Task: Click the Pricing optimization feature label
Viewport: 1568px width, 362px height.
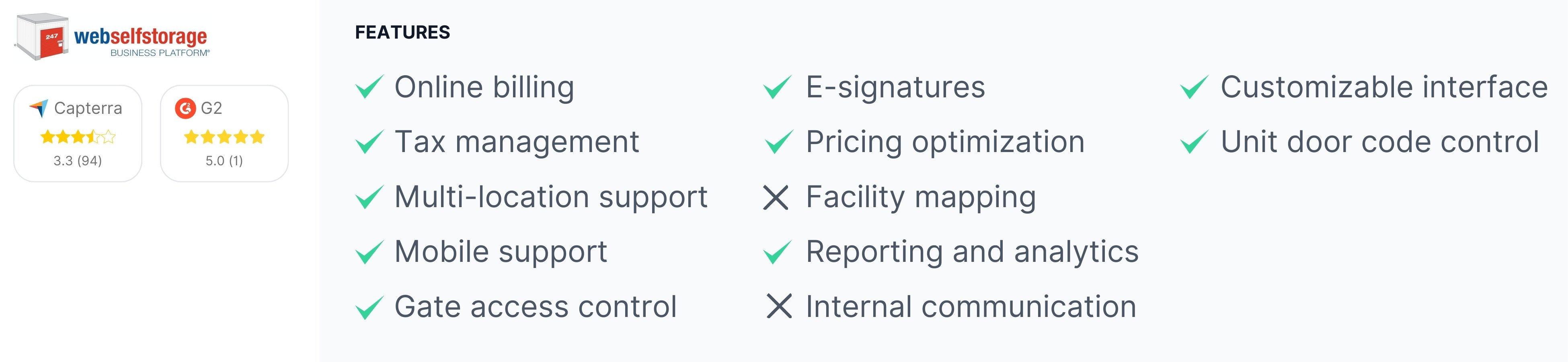Action: pos(945,142)
